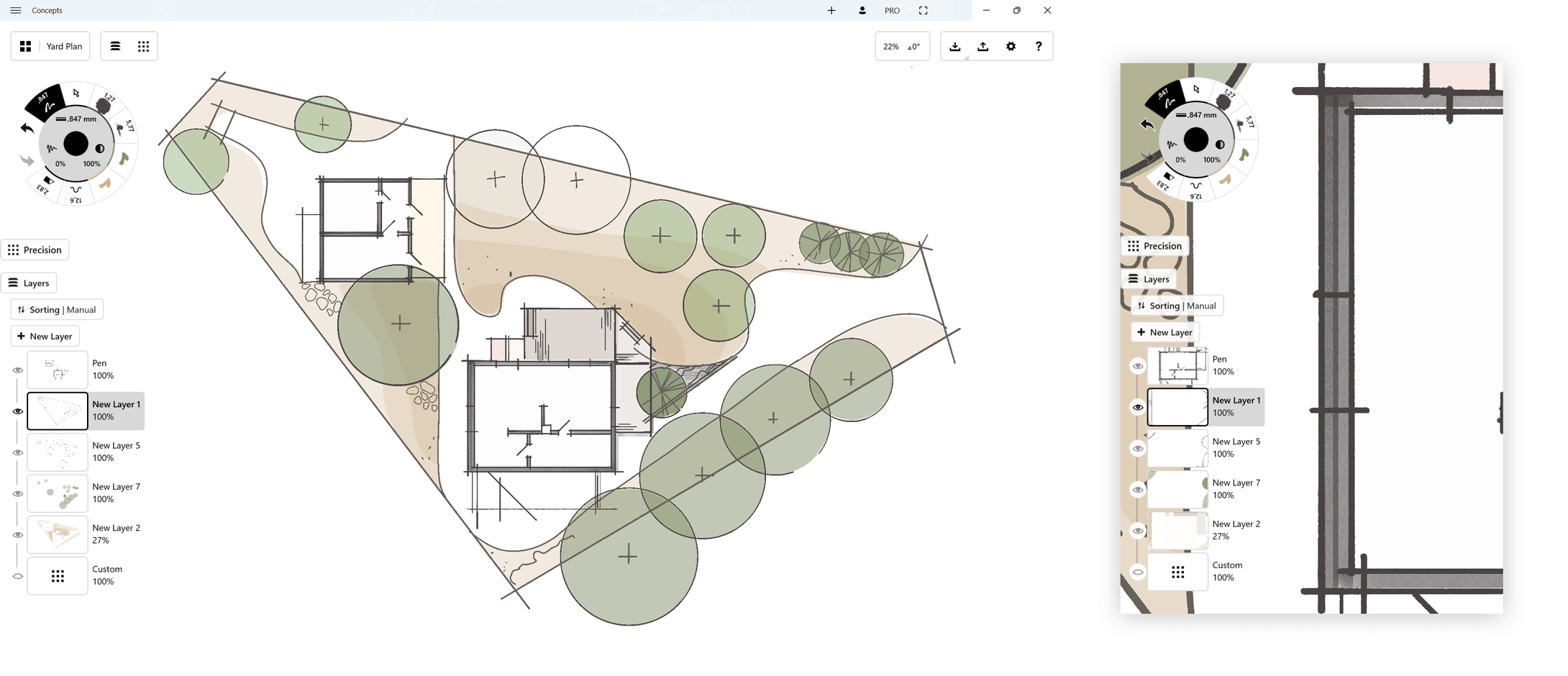Open the account profile icon in title bar

[862, 10]
